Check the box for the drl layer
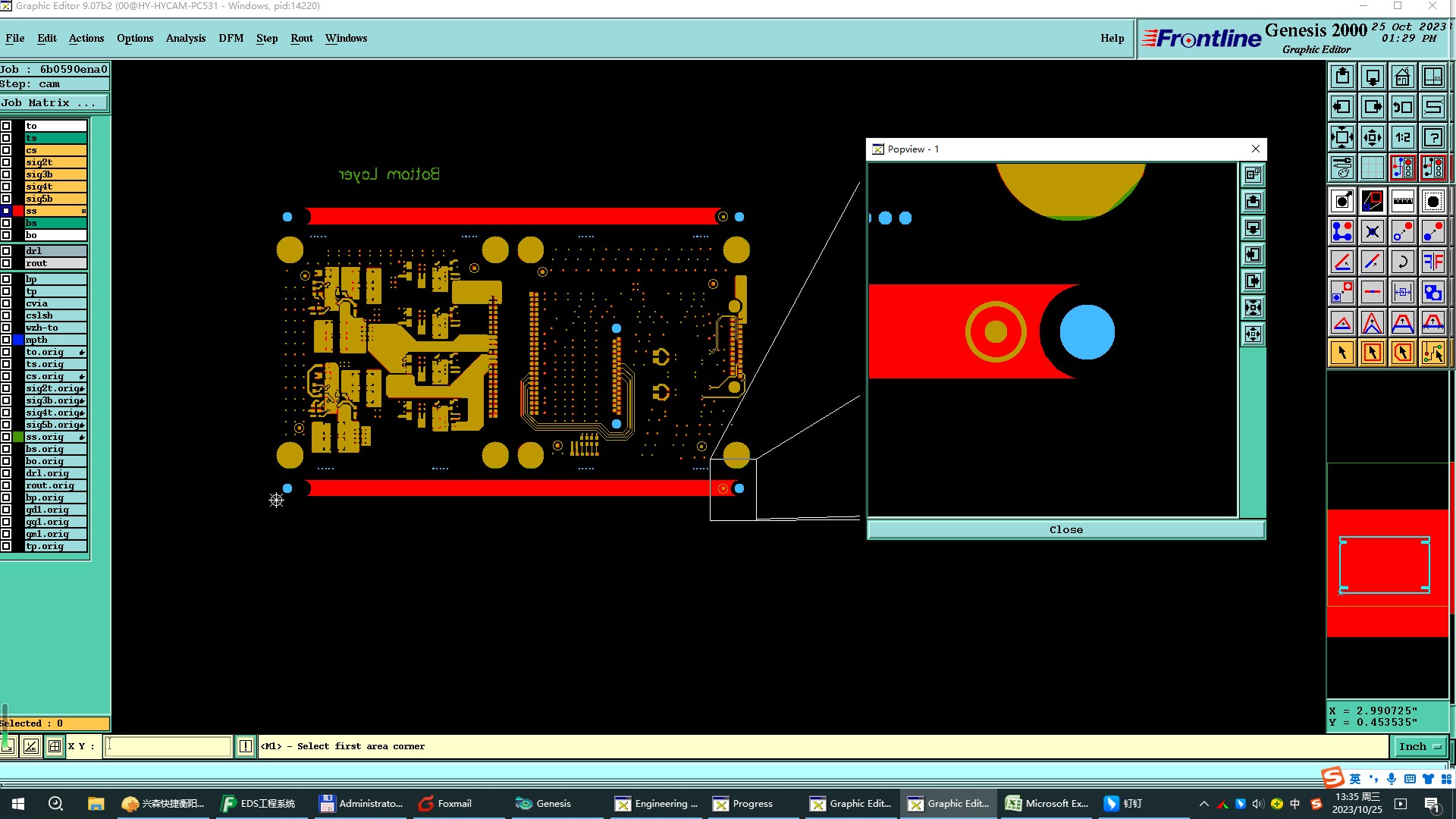The width and height of the screenshot is (1456, 819). point(6,251)
